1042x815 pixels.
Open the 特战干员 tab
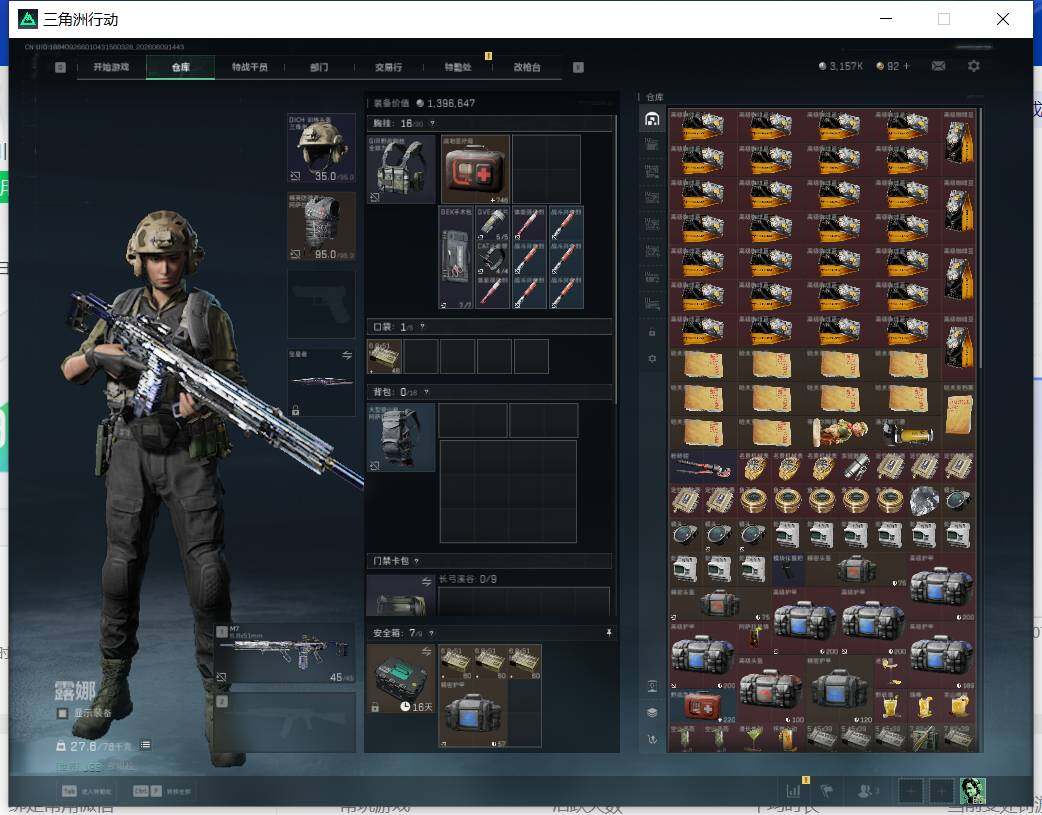tap(249, 67)
